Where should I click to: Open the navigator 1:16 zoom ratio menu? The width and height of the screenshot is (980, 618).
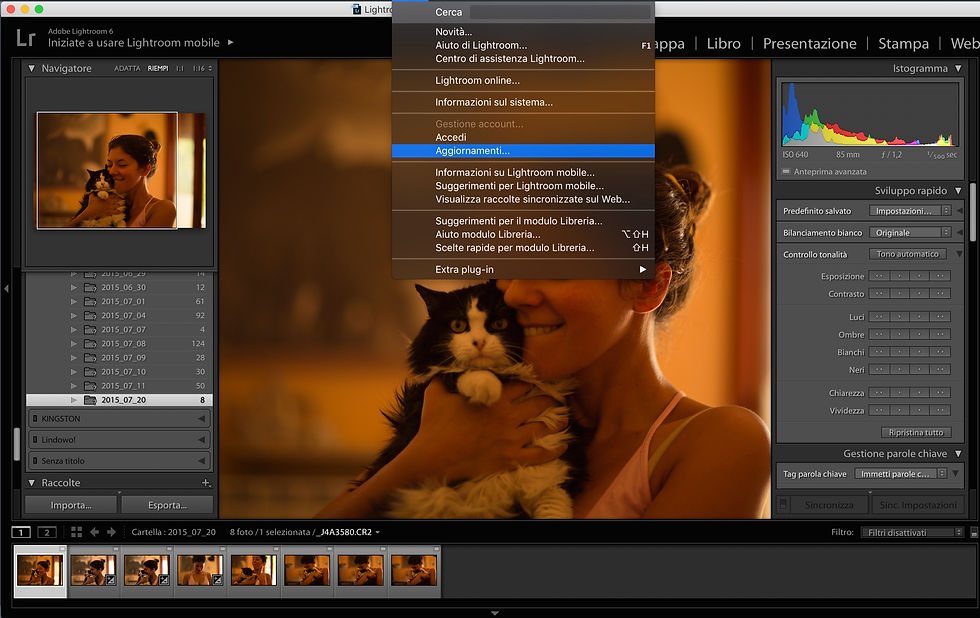click(202, 68)
